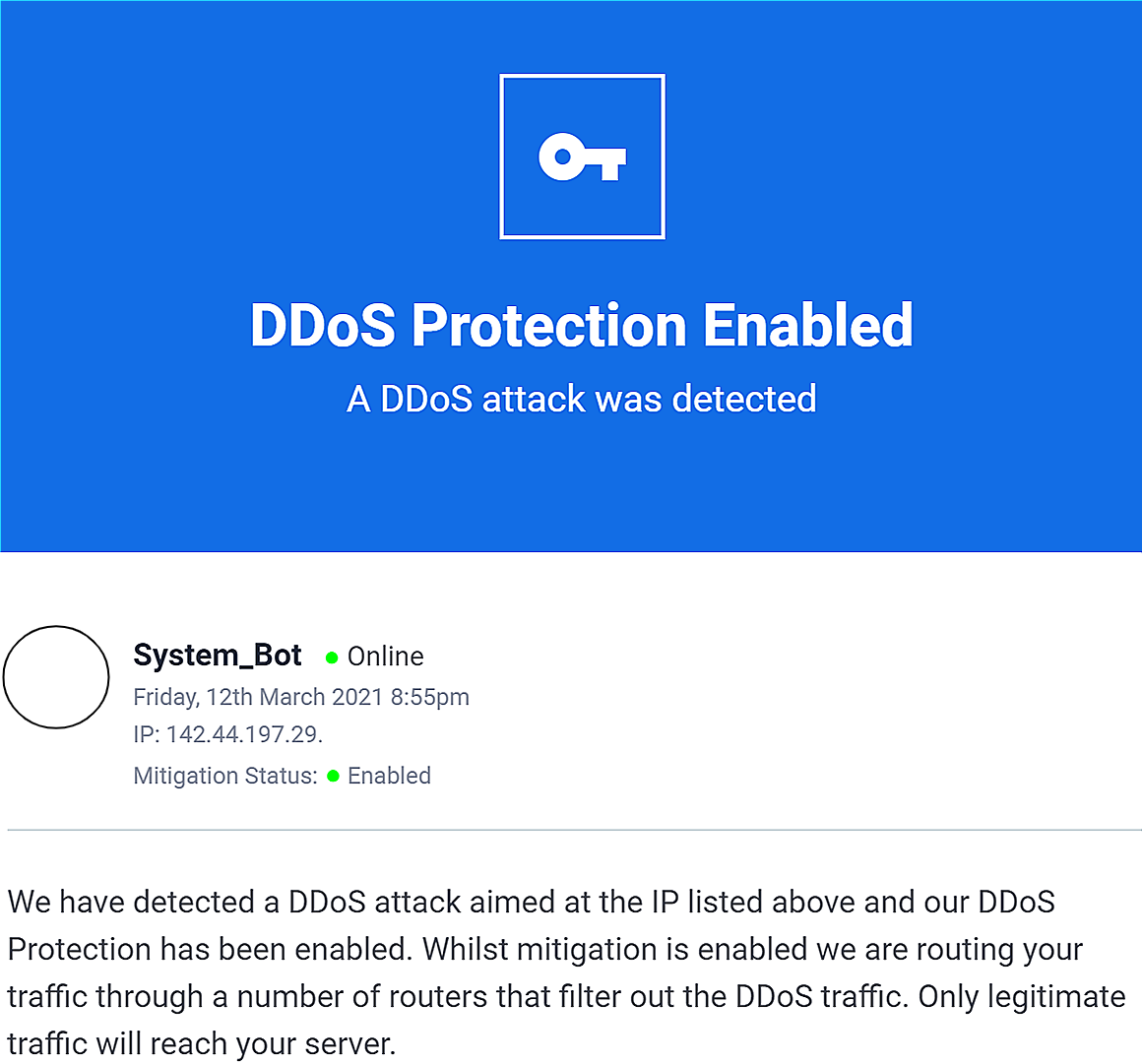Click the 'We have detected a DDoS' line
The image size is (1142, 1064).
pos(531,902)
